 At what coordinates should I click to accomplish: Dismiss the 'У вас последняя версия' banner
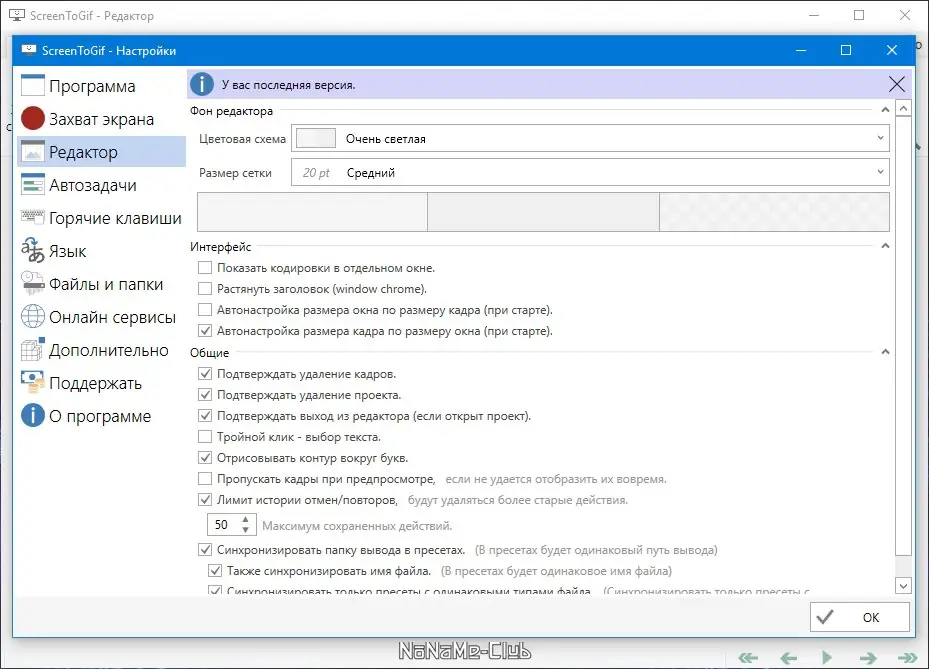pos(896,84)
